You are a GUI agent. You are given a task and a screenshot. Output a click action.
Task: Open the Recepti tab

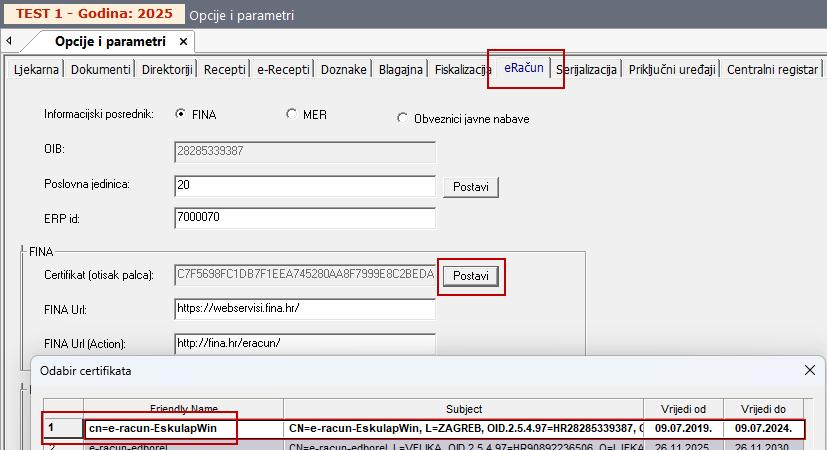pos(225,69)
